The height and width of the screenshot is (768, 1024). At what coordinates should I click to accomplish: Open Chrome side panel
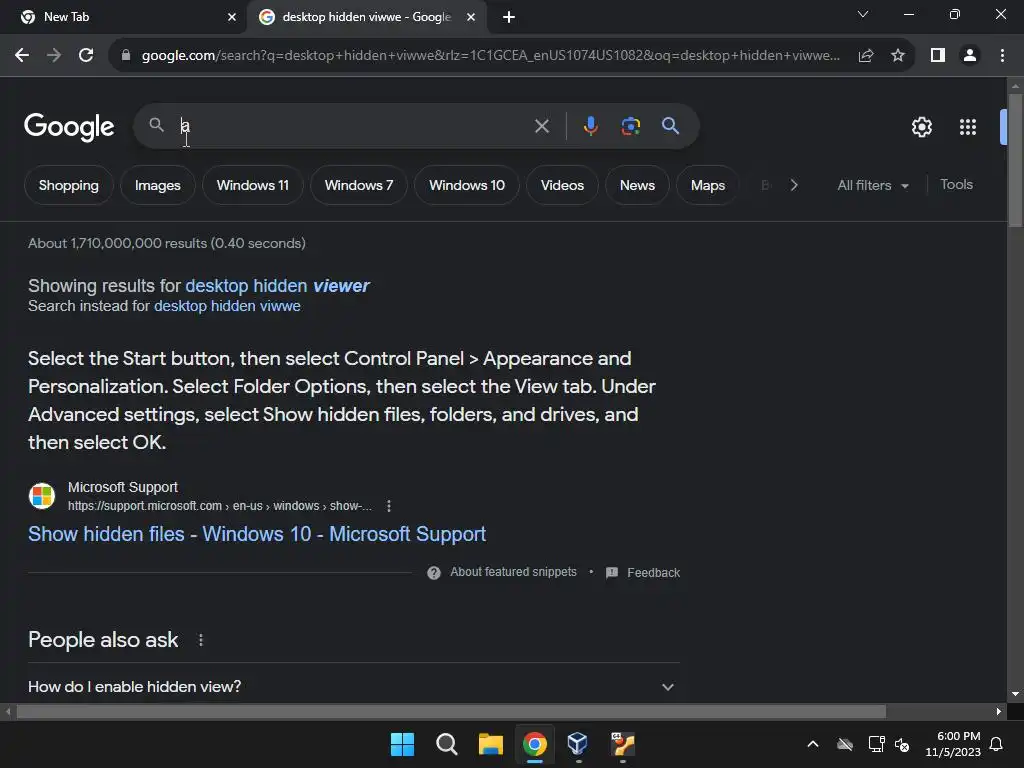pos(938,56)
